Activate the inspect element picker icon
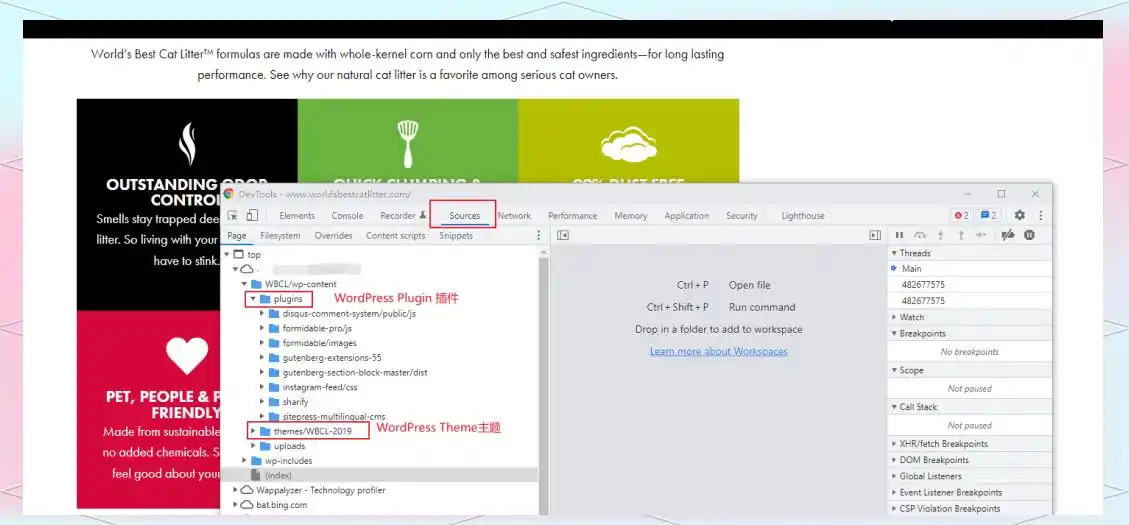This screenshot has width=1129, height=525. click(233, 215)
